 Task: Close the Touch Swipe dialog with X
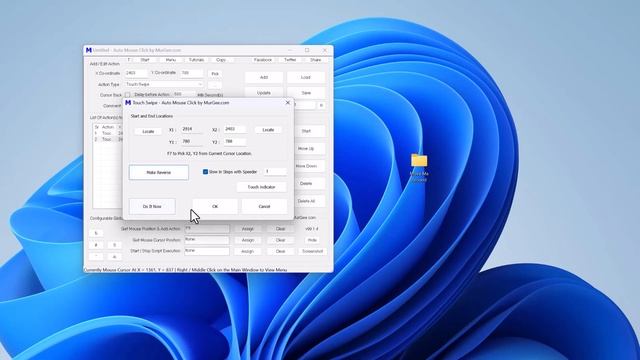(287, 103)
